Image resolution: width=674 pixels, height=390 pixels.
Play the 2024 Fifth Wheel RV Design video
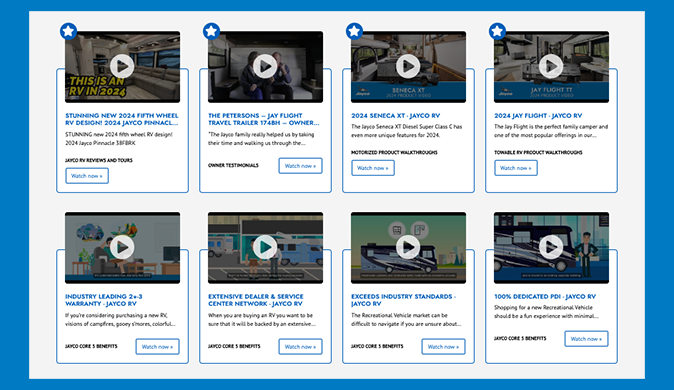tap(123, 66)
